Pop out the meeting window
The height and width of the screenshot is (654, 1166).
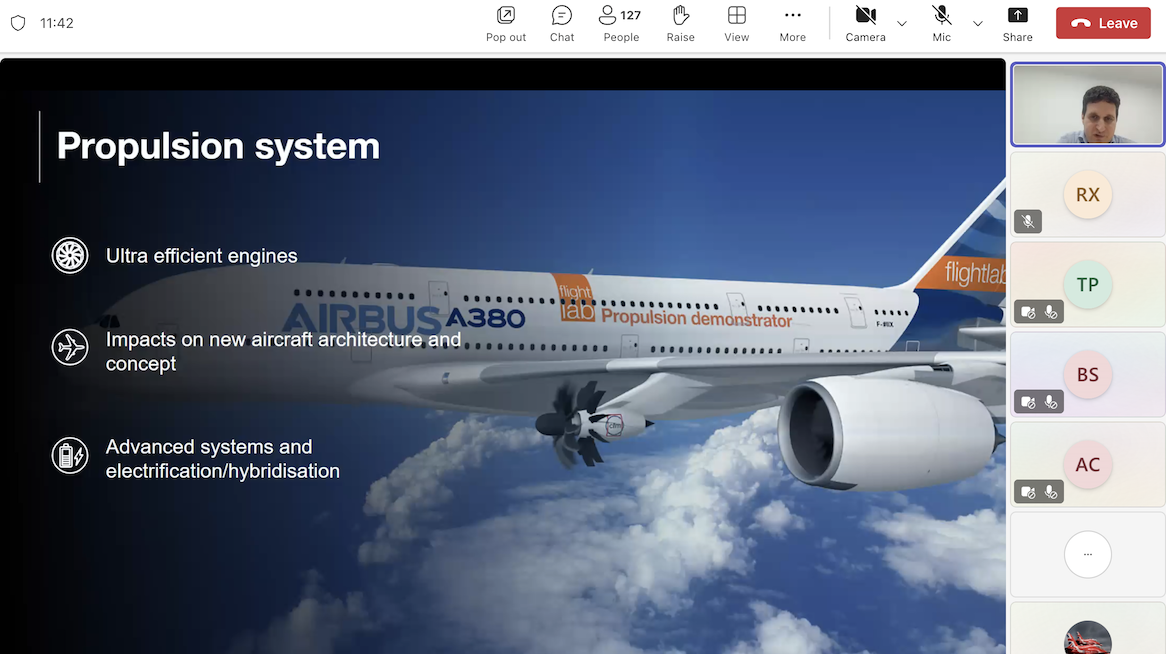pyautogui.click(x=505, y=22)
